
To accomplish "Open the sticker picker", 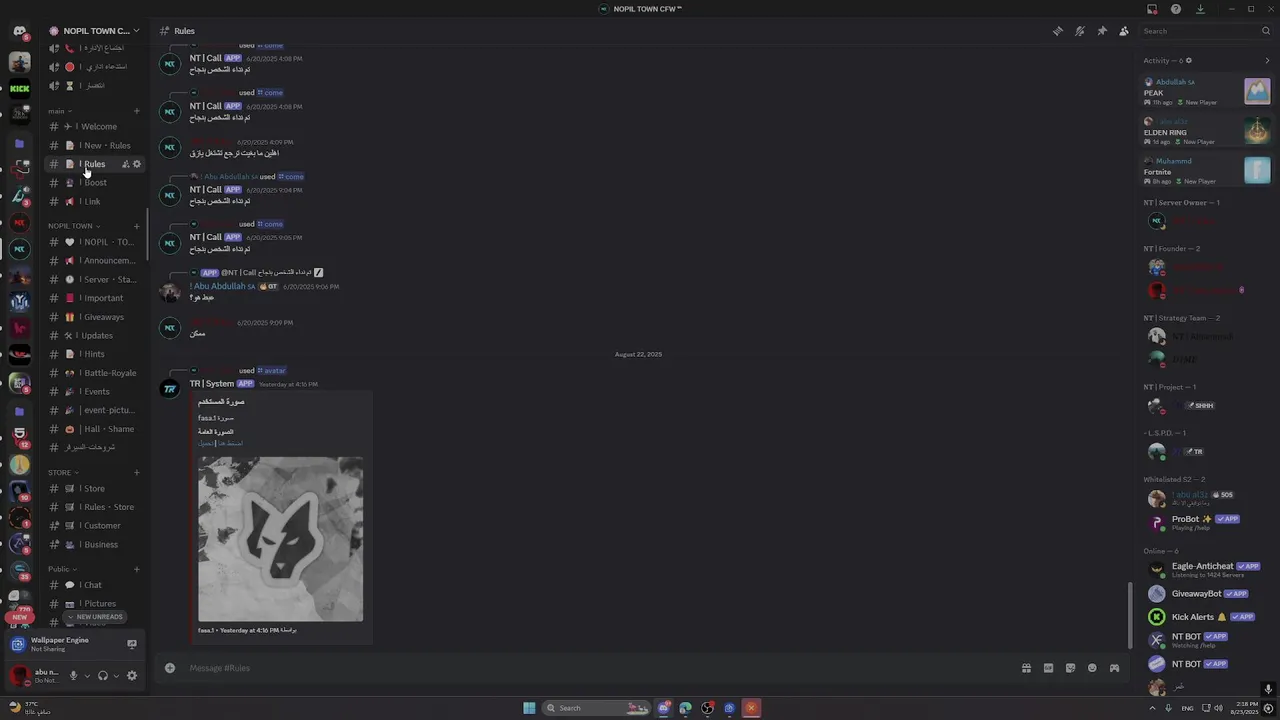I will (x=1070, y=668).
